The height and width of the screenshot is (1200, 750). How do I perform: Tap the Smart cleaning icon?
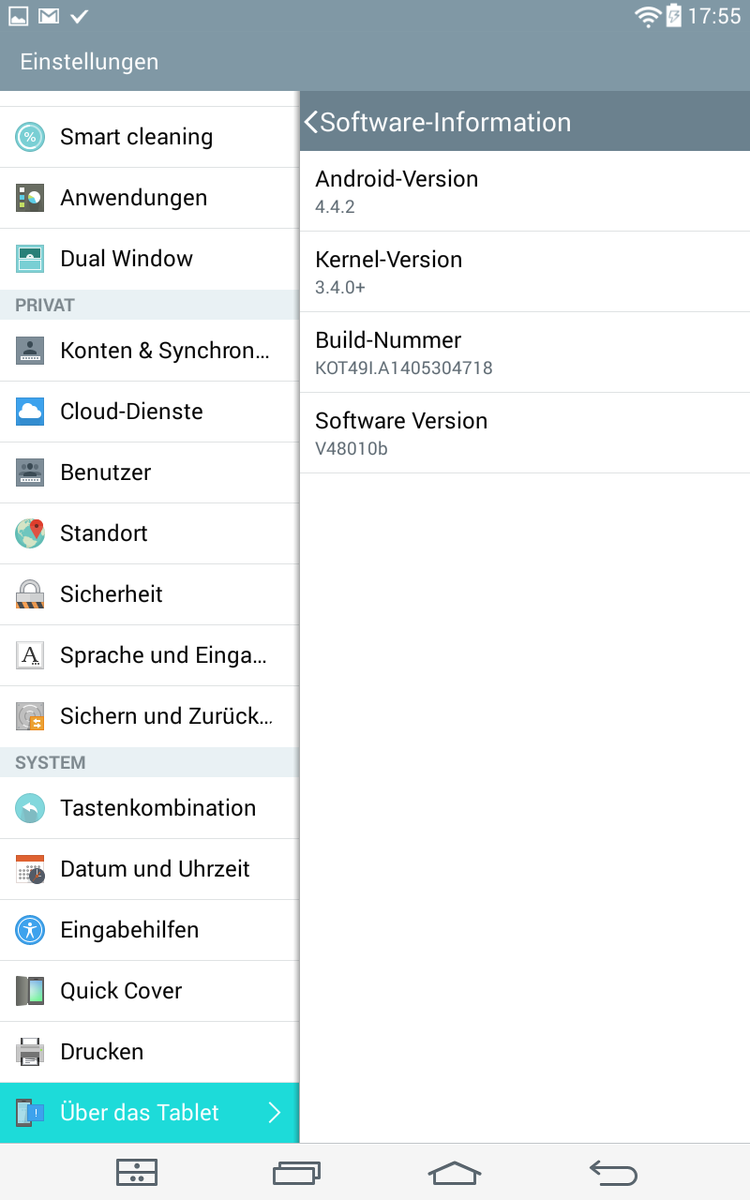(x=30, y=137)
